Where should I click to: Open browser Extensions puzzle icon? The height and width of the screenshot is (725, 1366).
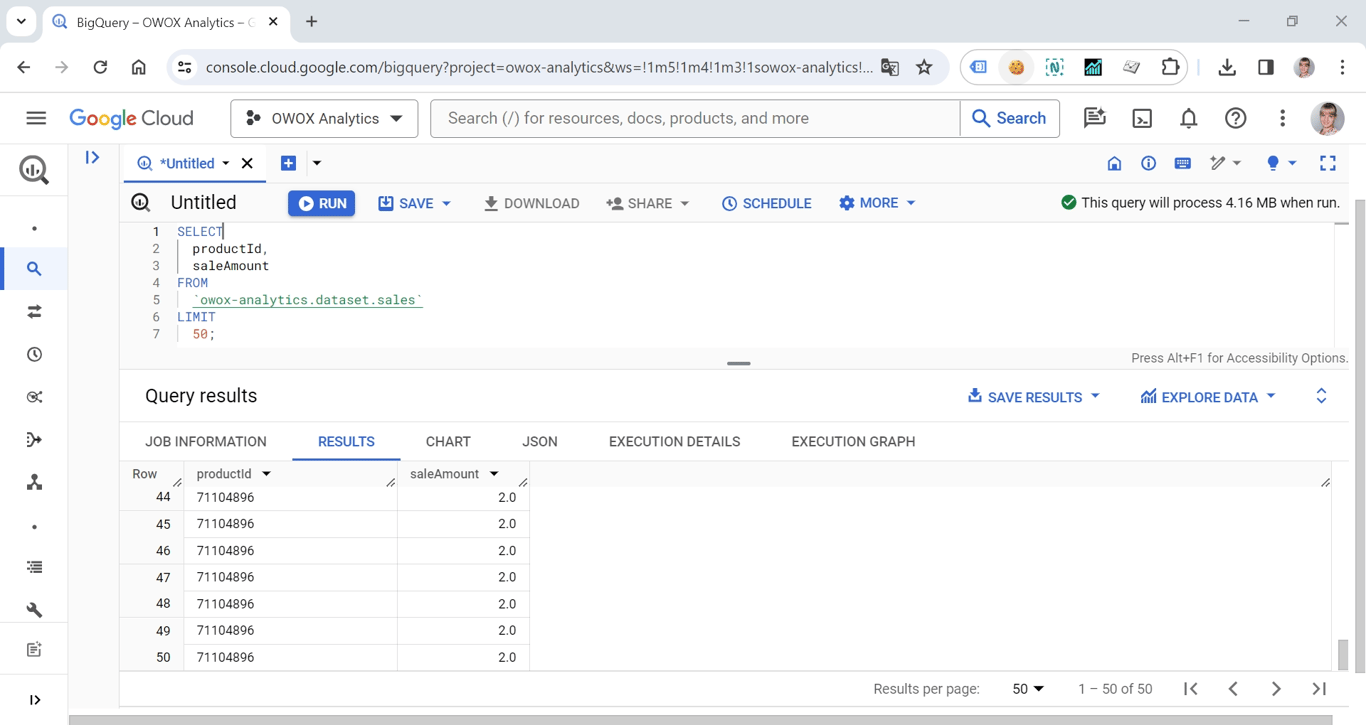1170,67
